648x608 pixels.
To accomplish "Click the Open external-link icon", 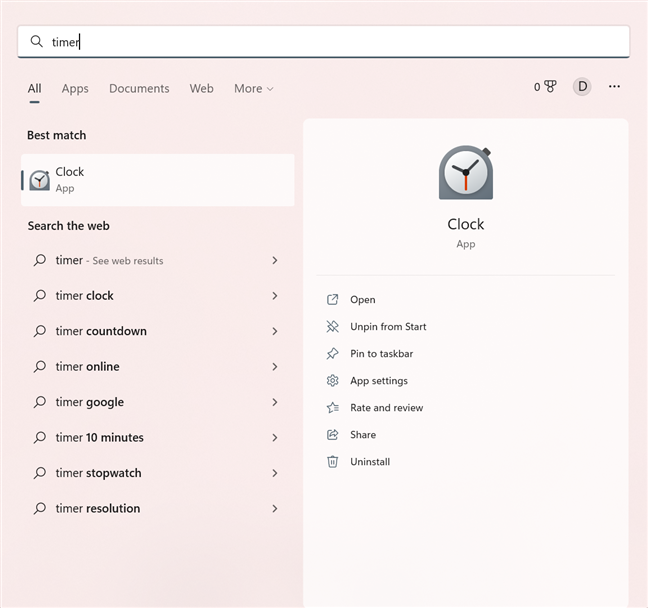I will tap(333, 300).
